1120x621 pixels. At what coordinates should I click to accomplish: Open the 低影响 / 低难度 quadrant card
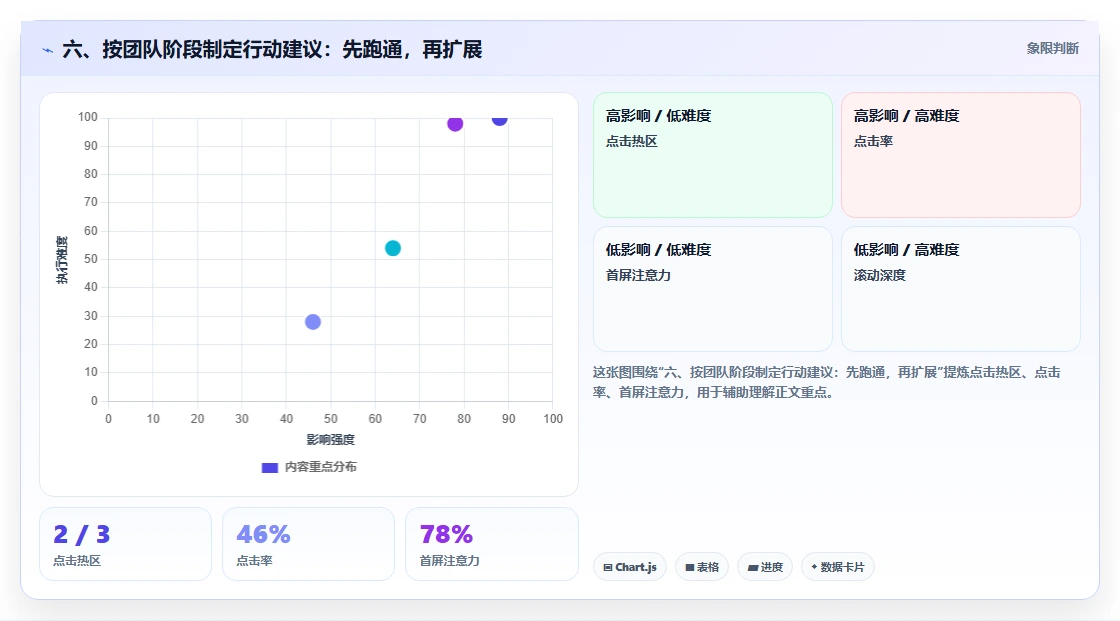click(713, 289)
